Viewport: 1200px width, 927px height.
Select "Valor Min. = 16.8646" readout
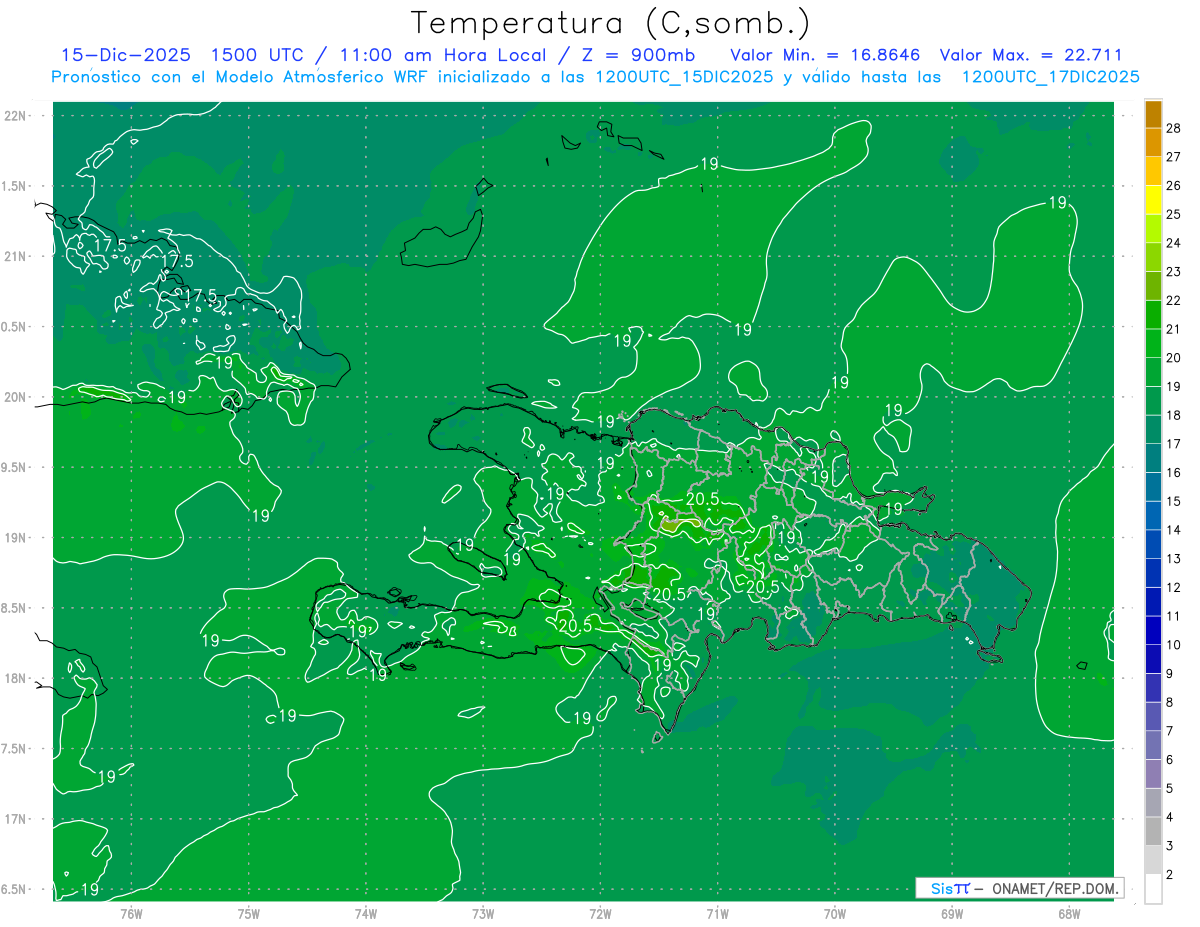[825, 55]
